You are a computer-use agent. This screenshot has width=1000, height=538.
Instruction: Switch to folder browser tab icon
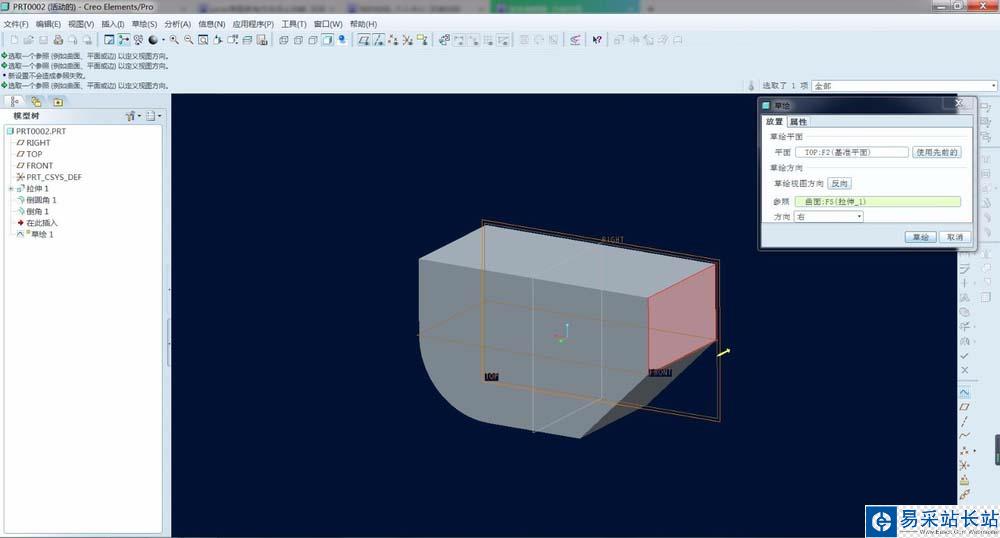(36, 101)
